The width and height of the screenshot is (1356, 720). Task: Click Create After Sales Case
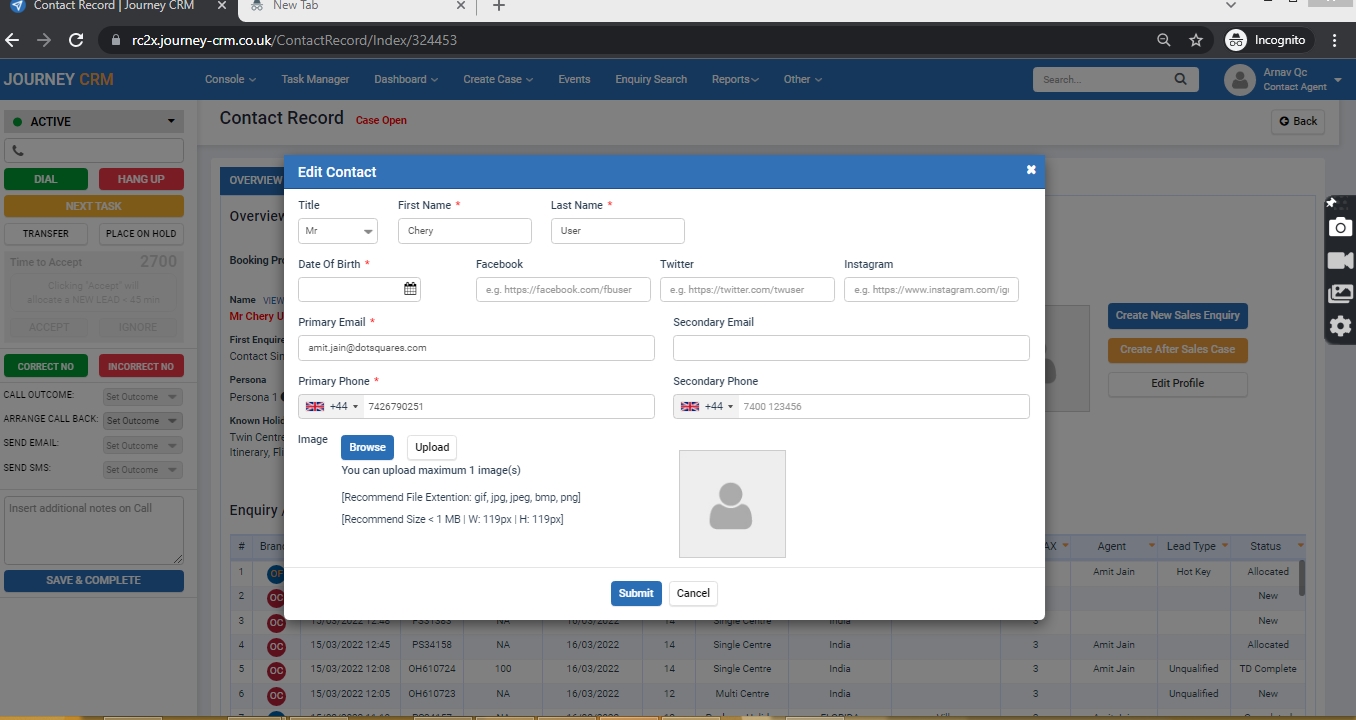(x=1177, y=350)
